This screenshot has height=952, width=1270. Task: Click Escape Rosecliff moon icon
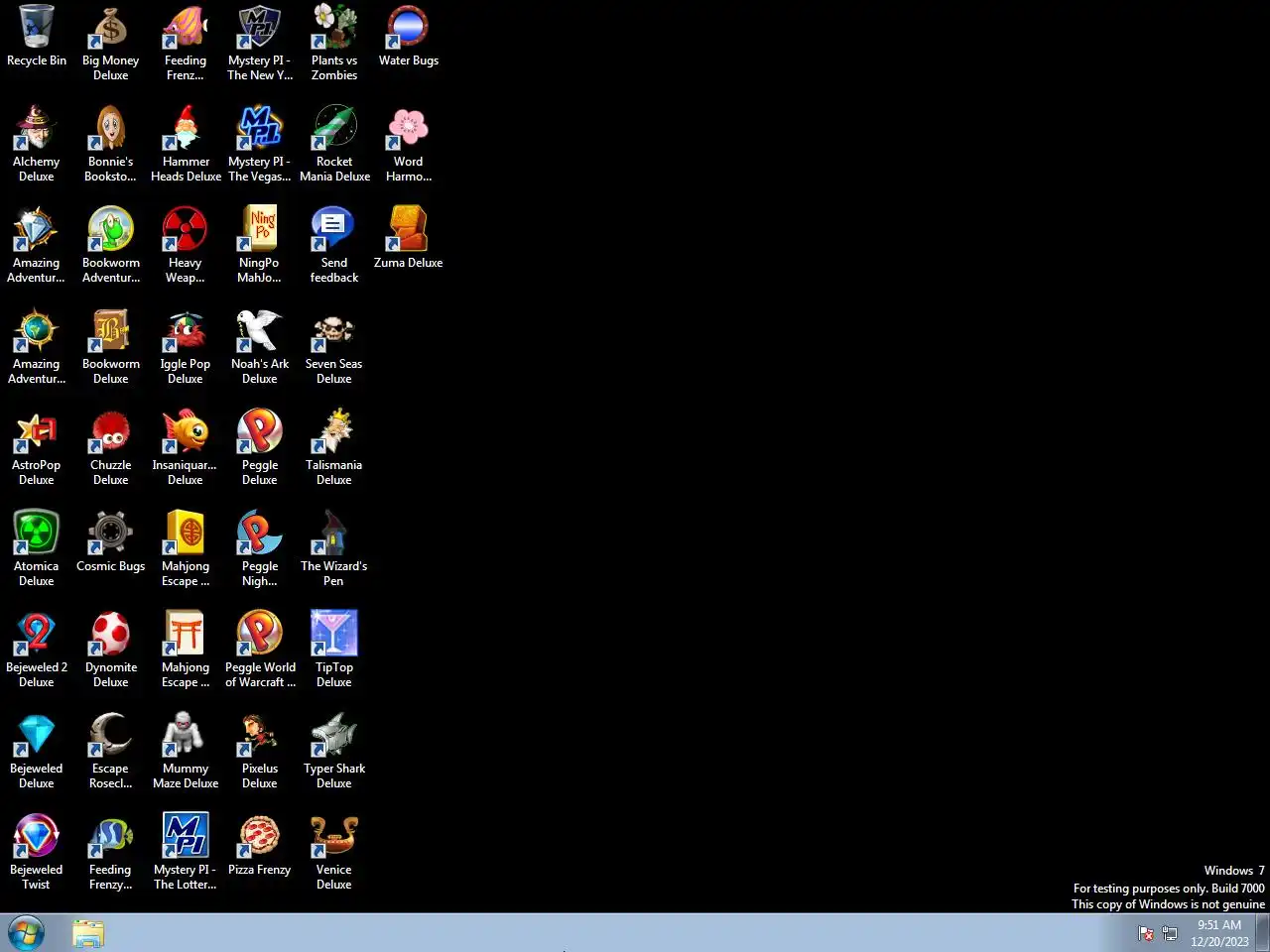click(x=111, y=735)
